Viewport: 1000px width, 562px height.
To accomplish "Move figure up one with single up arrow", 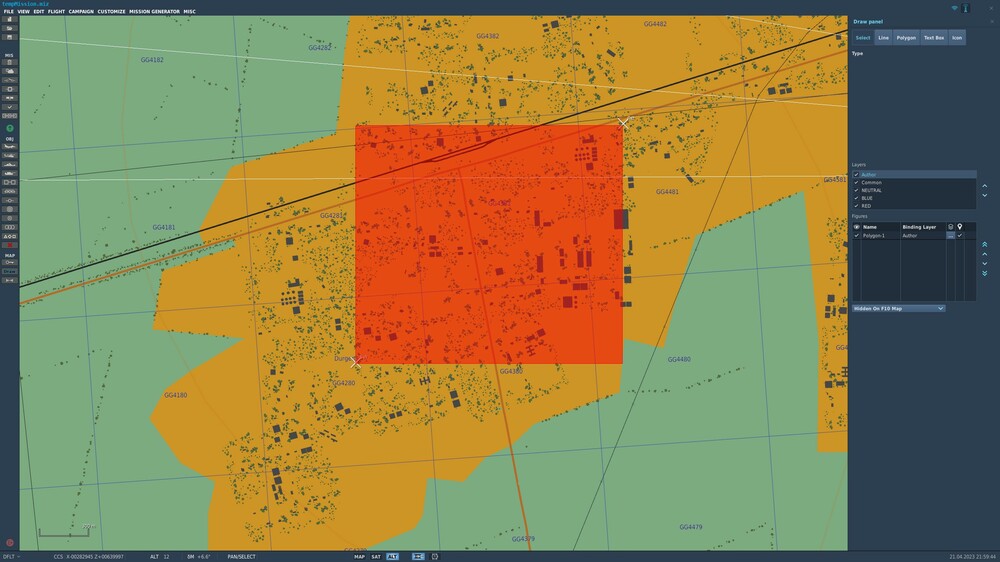I will point(985,254).
